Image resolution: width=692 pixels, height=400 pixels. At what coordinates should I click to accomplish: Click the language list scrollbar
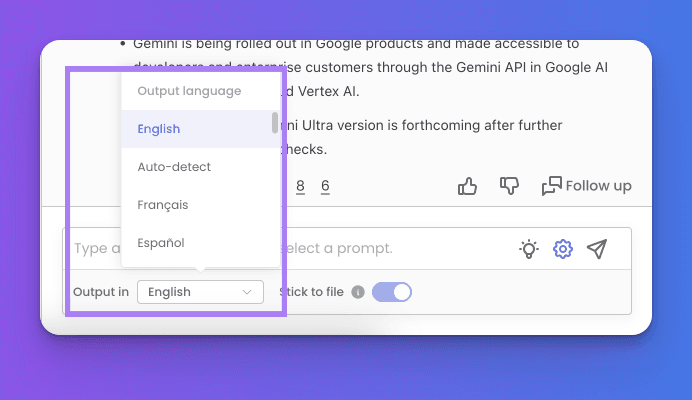(275, 122)
